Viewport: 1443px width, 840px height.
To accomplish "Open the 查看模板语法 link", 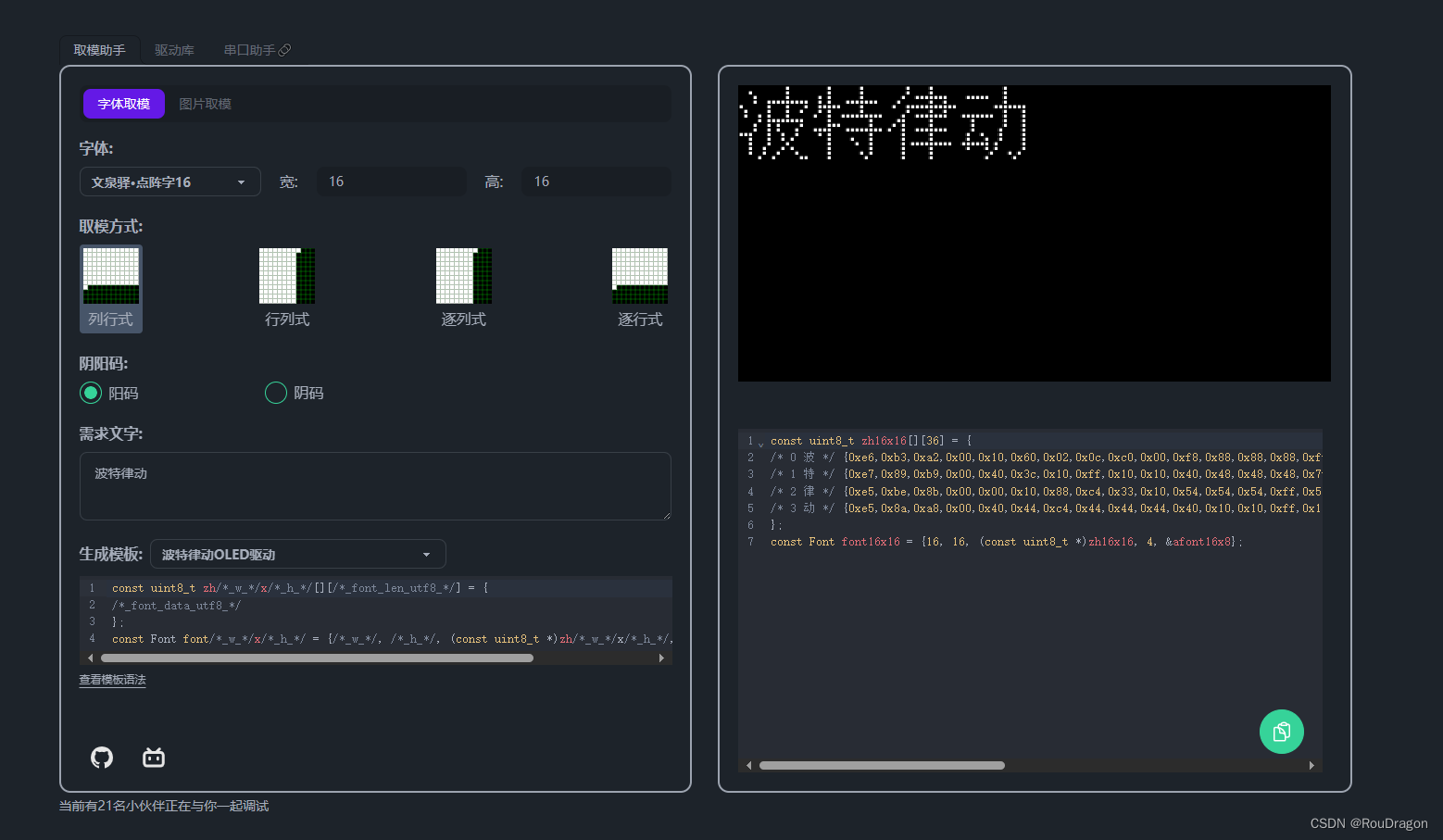I will coord(112,680).
